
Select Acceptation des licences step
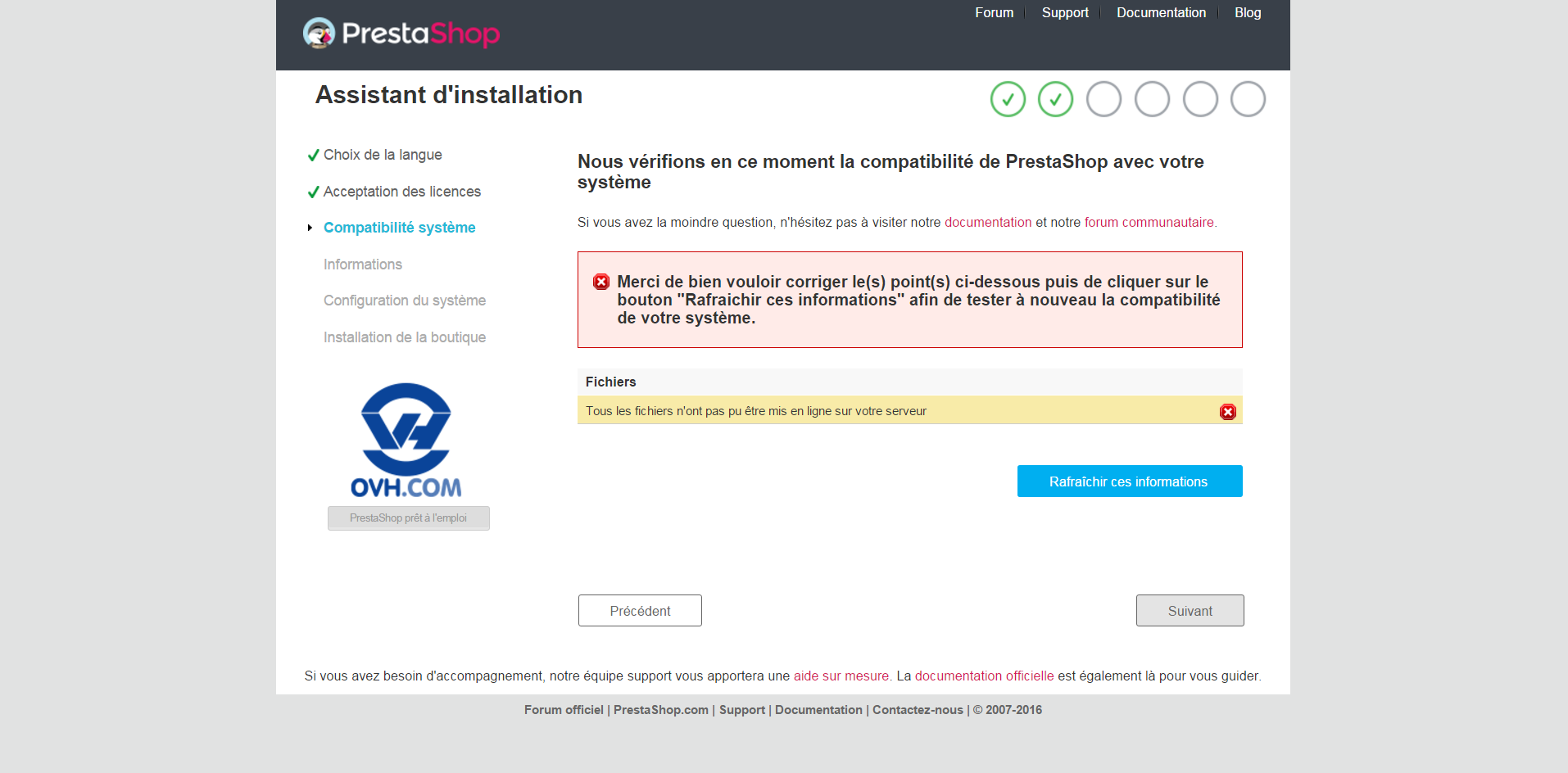[401, 192]
